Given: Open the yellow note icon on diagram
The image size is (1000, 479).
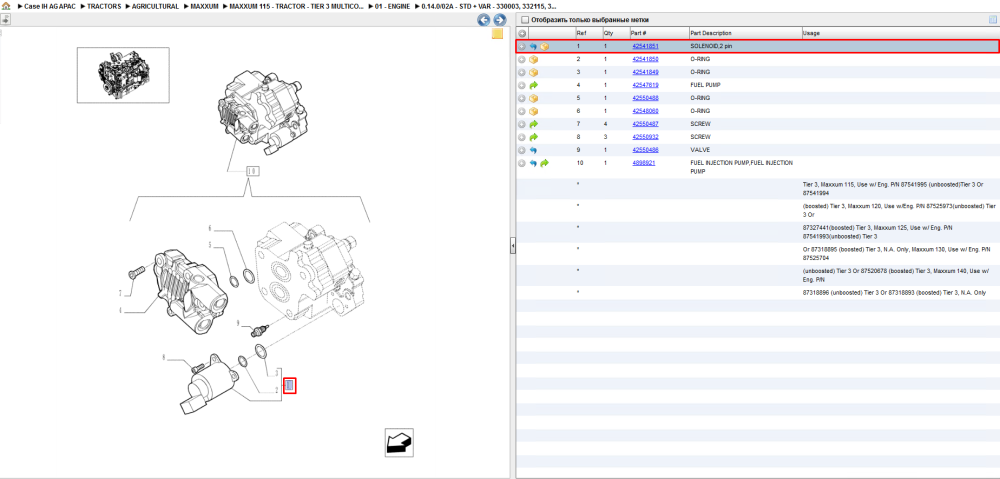Looking at the screenshot, I should tap(497, 34).
